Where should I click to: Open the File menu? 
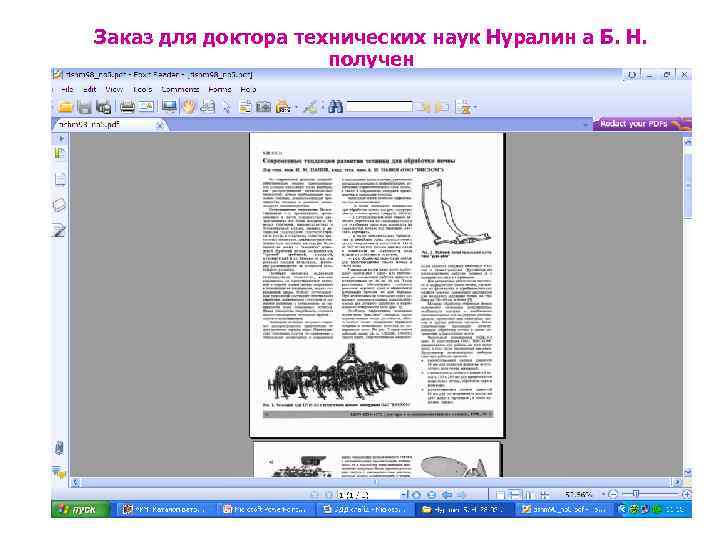tap(67, 89)
